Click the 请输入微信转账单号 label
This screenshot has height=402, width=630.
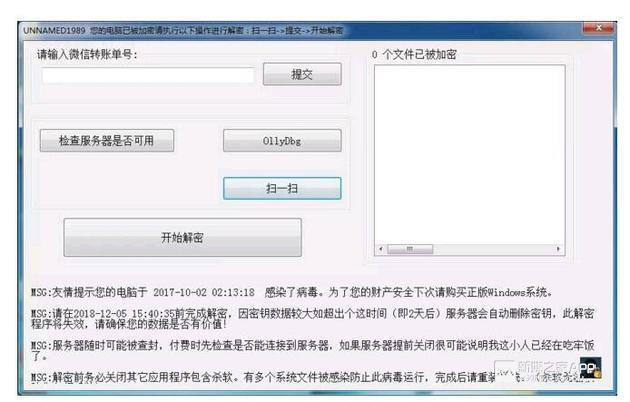pos(87,54)
